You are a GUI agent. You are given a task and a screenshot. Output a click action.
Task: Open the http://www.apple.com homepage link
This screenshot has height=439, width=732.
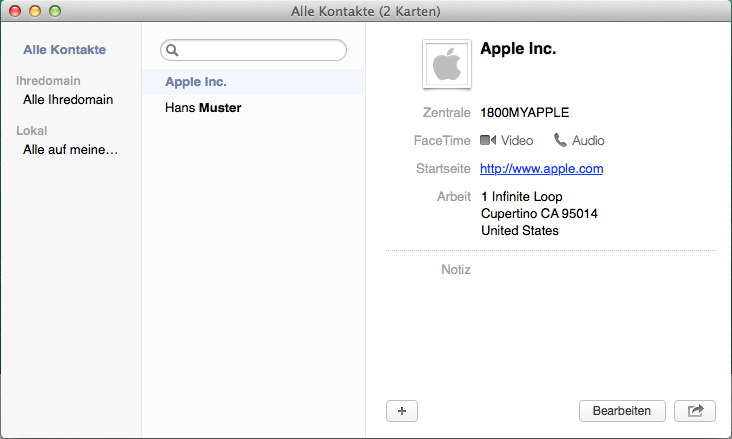point(542,169)
